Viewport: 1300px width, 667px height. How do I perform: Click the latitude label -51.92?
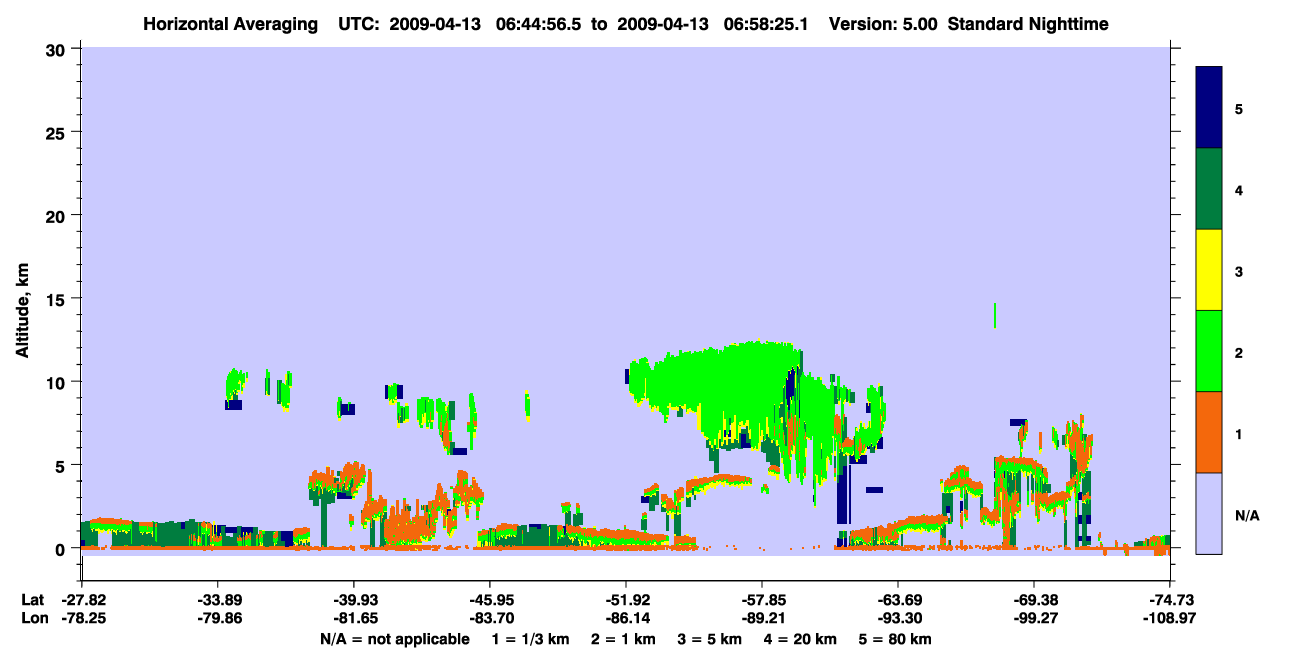(626, 600)
